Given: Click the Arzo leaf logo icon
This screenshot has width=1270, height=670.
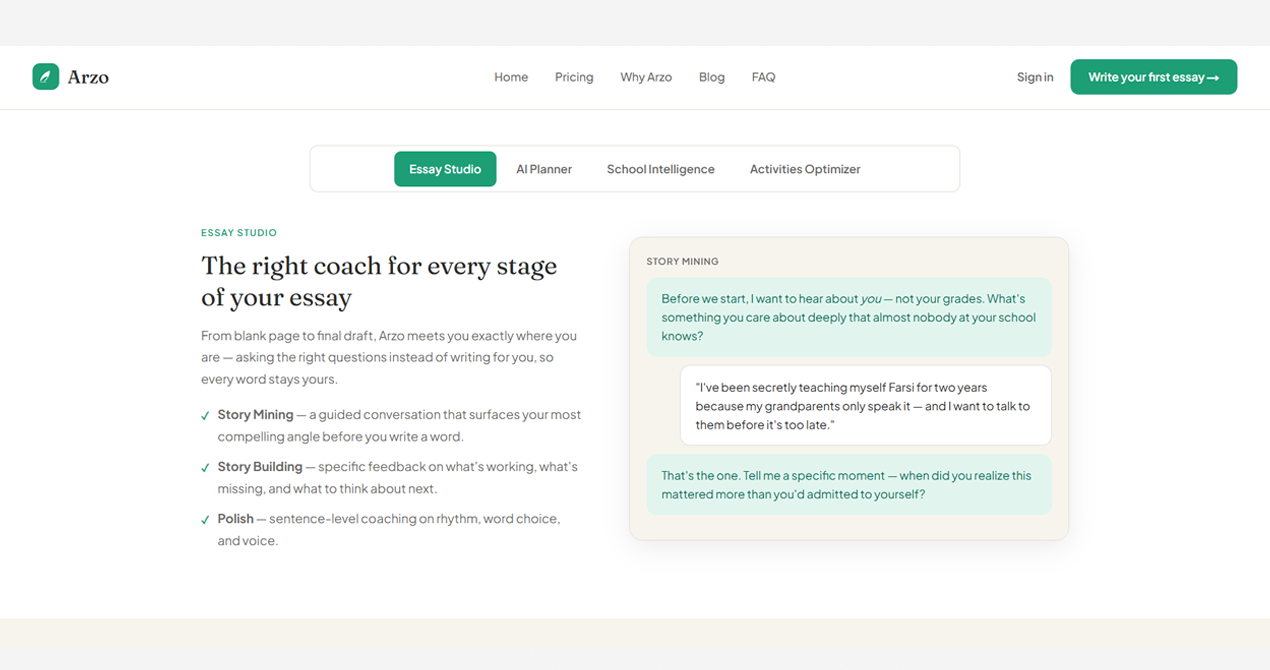Looking at the screenshot, I should pos(46,77).
